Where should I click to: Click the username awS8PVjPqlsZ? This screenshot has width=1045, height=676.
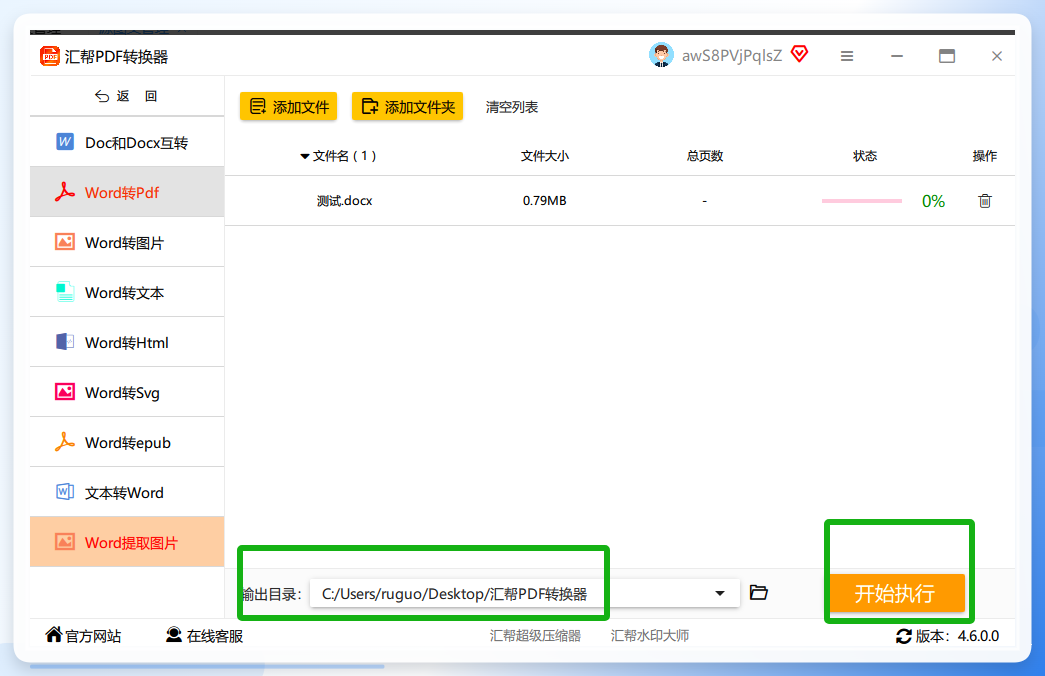pyautogui.click(x=732, y=55)
